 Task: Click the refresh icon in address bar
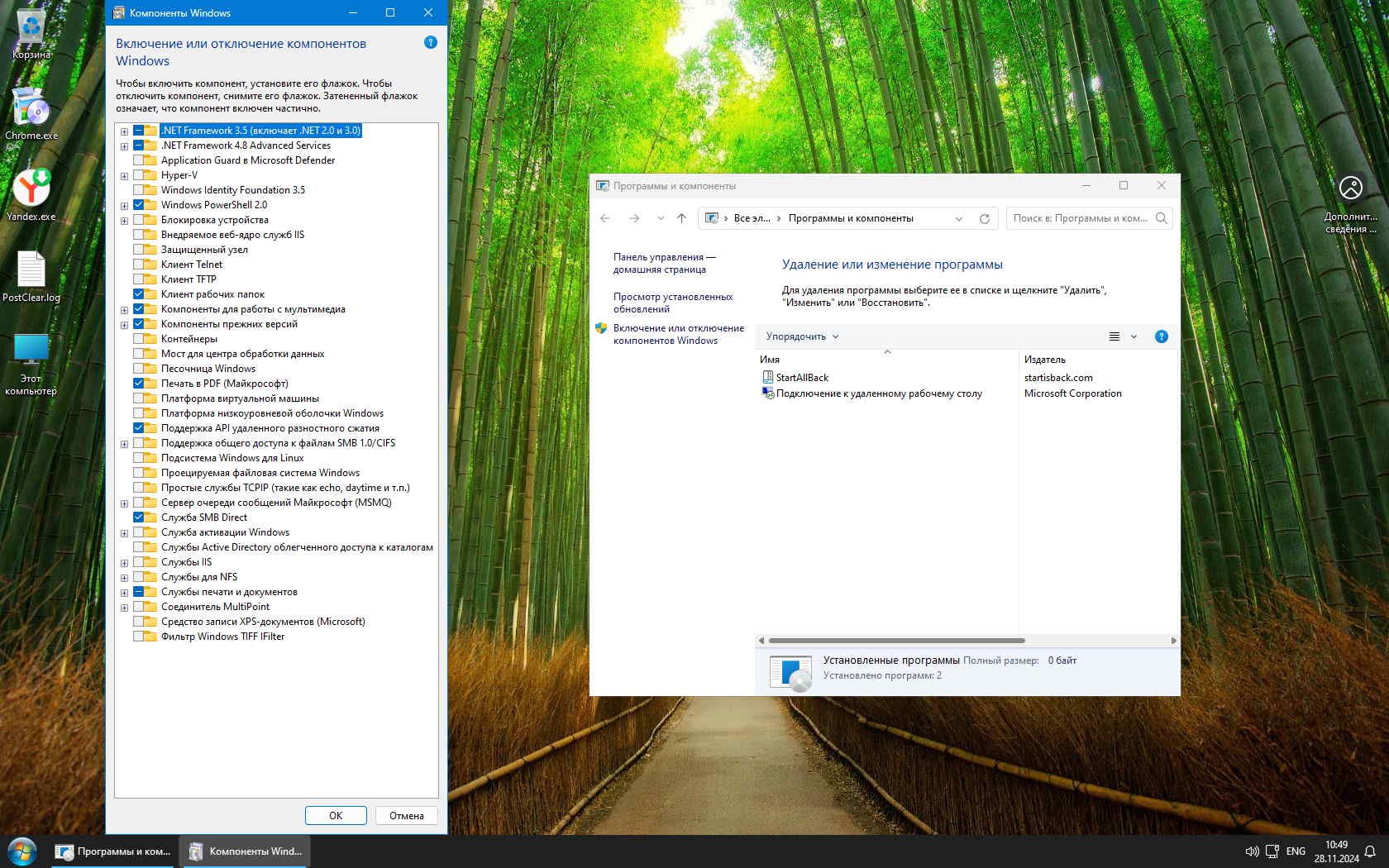[984, 218]
